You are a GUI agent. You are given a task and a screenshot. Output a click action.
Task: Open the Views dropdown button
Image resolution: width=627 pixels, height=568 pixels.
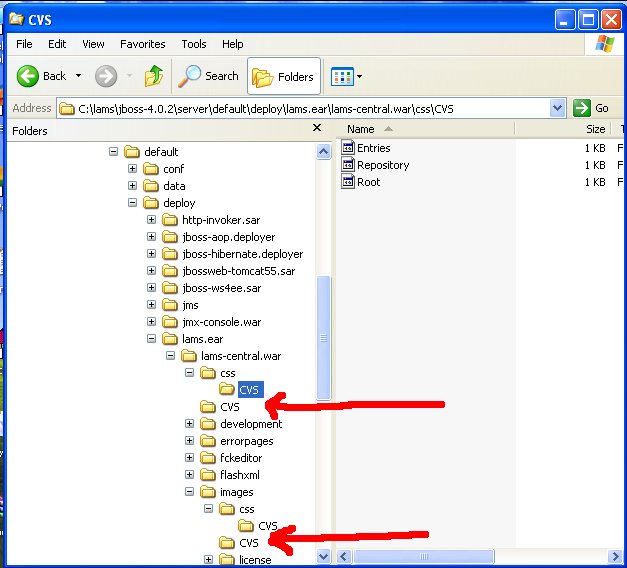[346, 76]
